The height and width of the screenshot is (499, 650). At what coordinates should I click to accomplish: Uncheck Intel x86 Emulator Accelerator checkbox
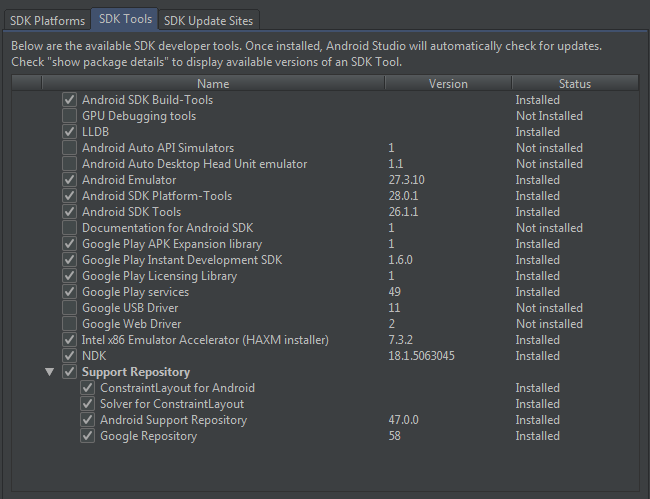[x=69, y=340]
